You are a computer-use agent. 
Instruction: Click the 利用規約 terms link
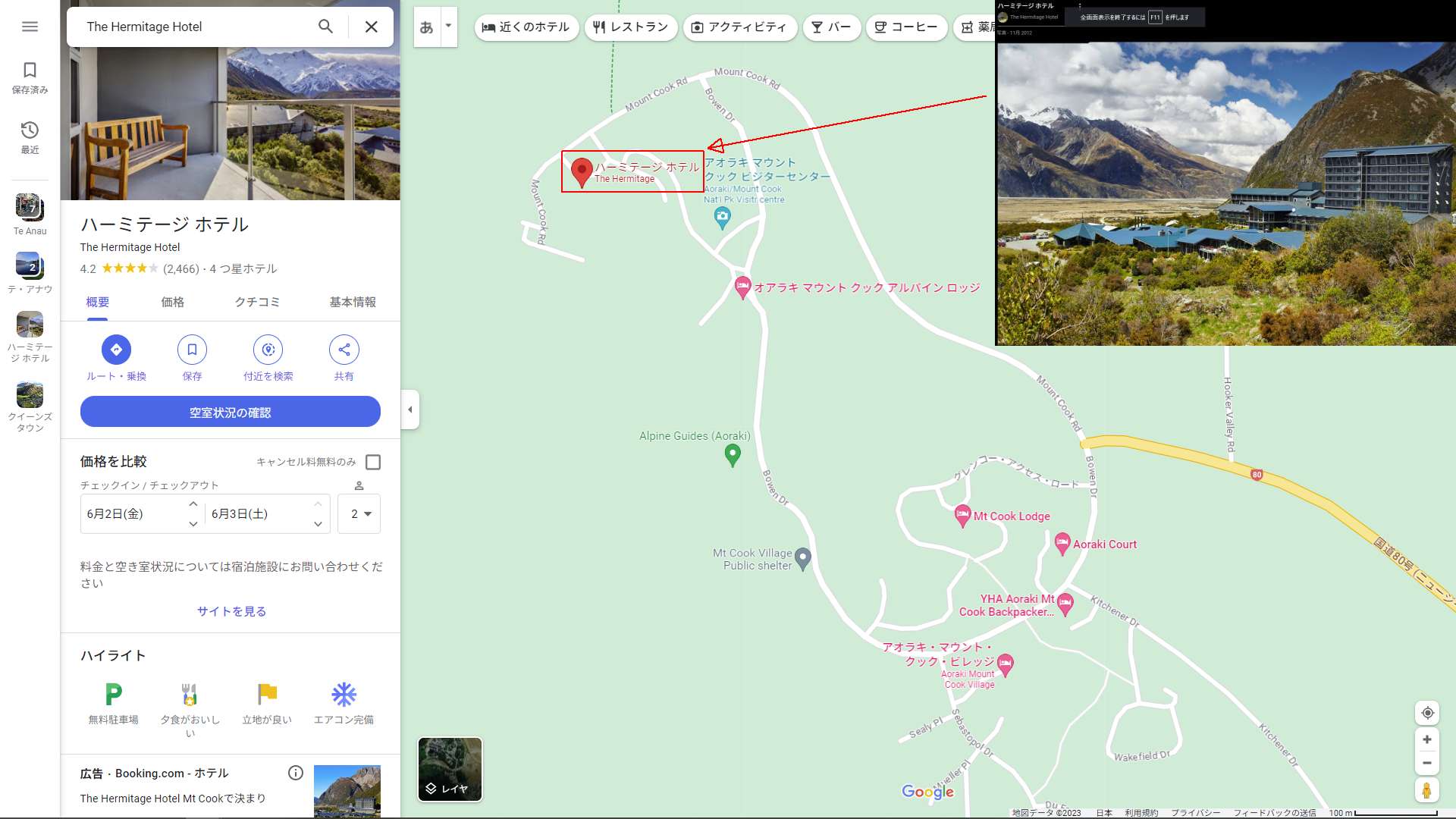(x=1141, y=813)
